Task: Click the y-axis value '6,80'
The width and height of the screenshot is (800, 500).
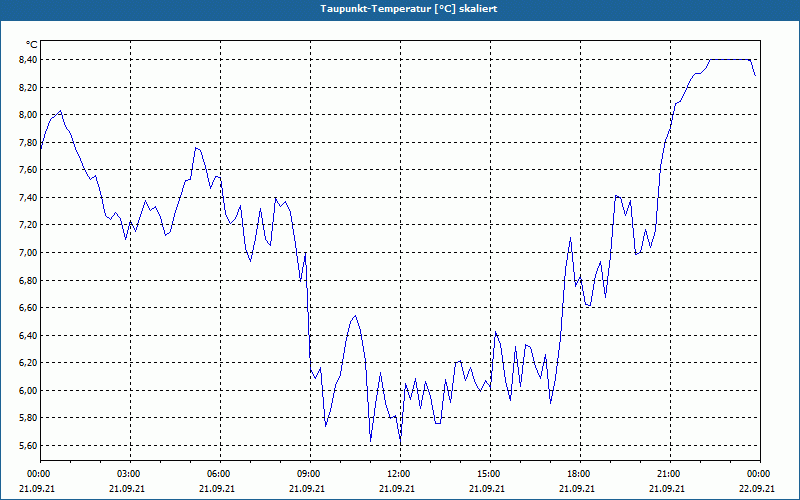Action: (x=29, y=280)
